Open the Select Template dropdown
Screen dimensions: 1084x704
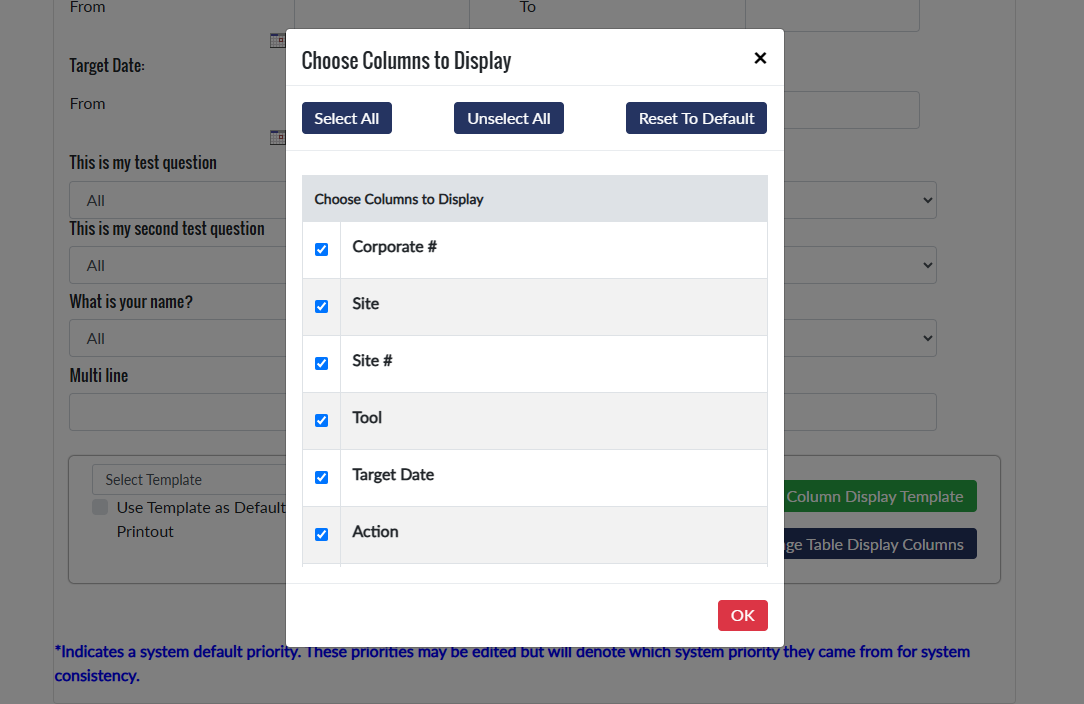click(x=190, y=480)
